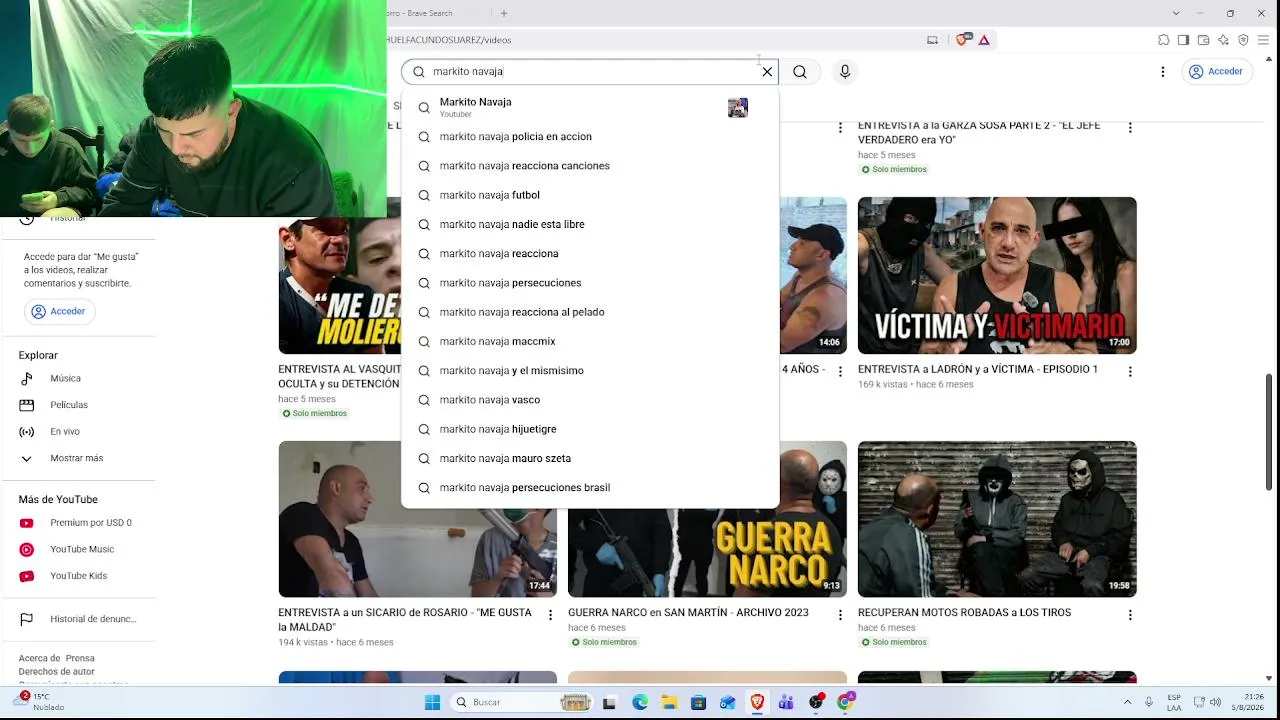Choose suggestion 'markito navaja policia en accion'
1280x720 pixels.
tap(590, 137)
